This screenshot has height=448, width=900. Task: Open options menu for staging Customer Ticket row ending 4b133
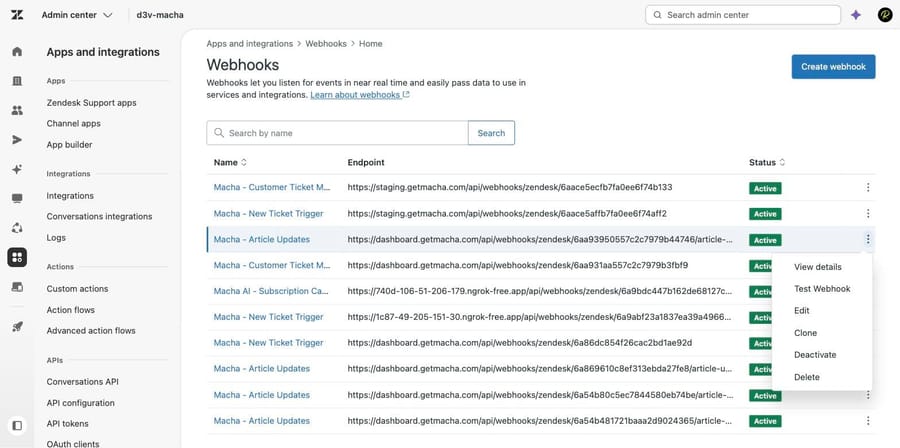tap(868, 188)
